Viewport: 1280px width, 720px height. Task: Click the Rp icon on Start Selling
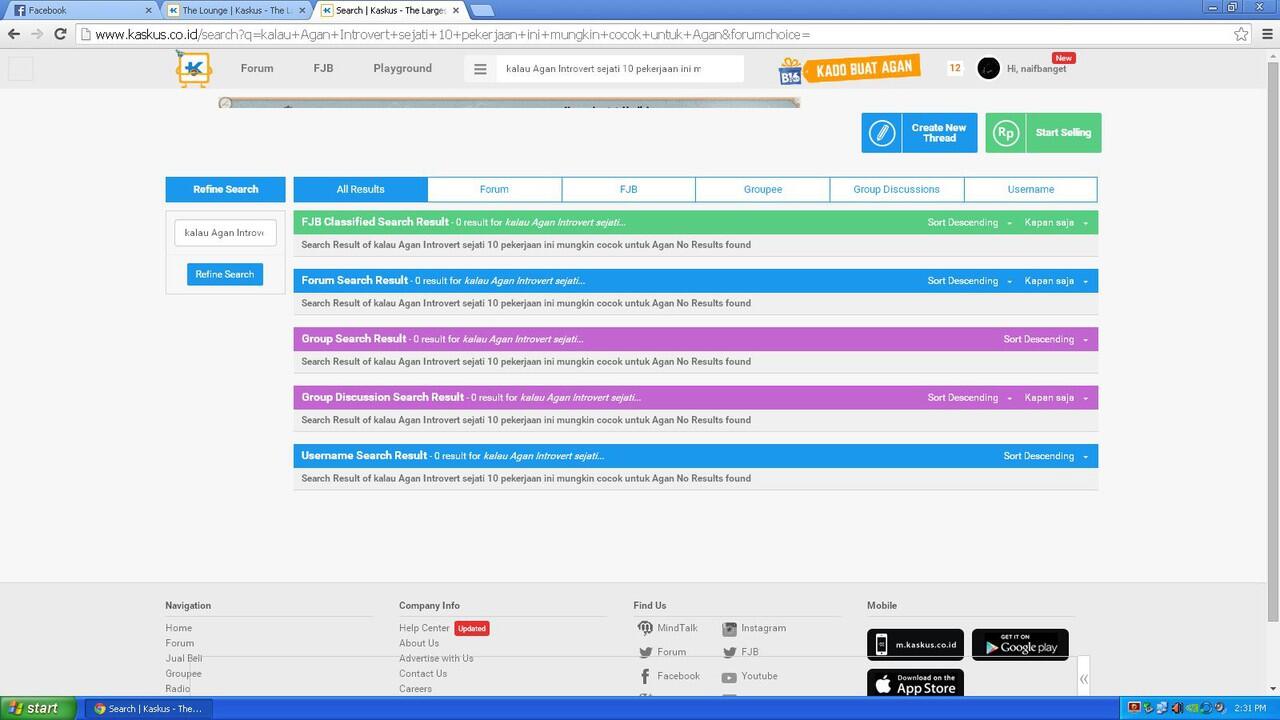pos(1006,133)
